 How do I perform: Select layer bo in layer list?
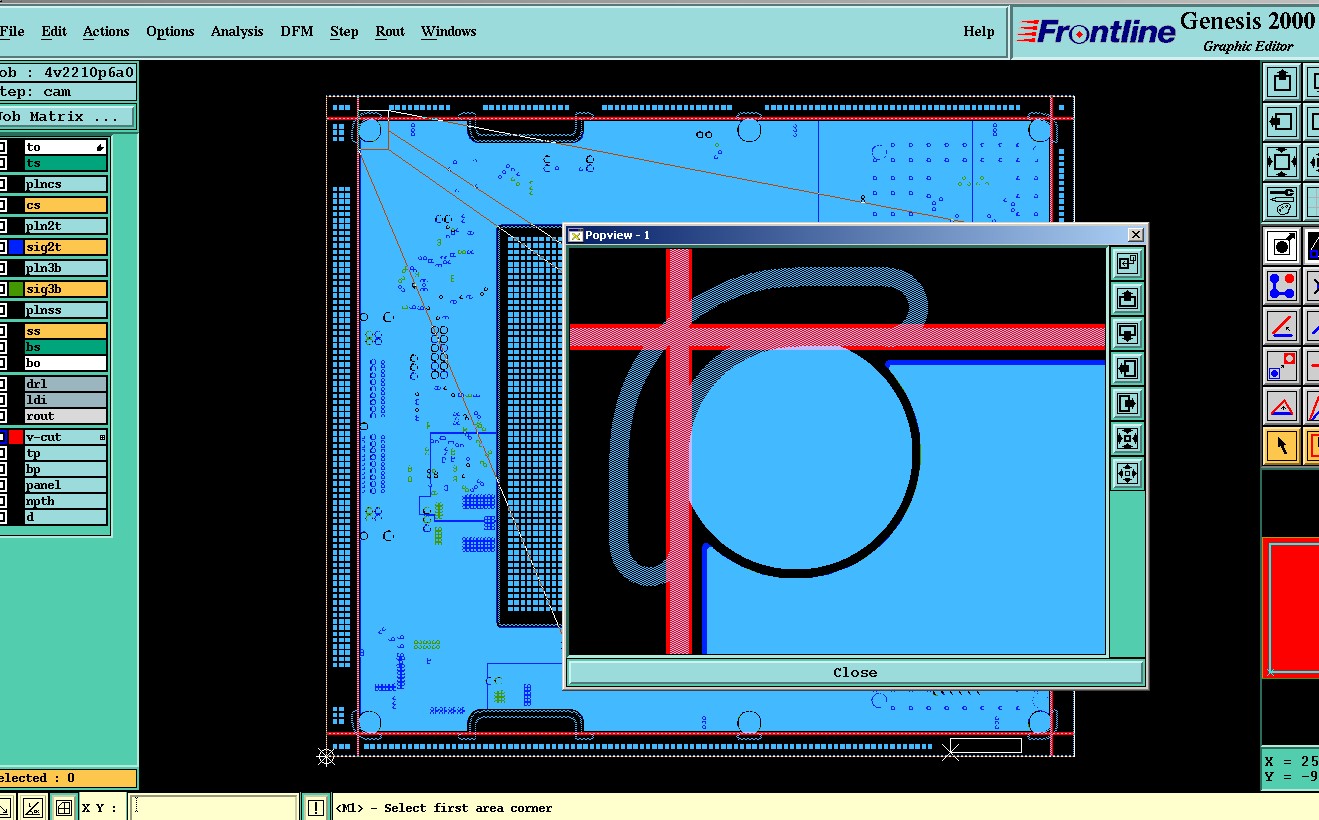click(x=65, y=363)
